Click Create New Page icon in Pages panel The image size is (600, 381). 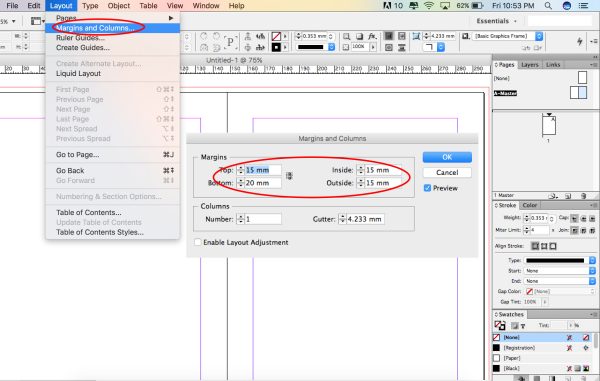tap(568, 196)
